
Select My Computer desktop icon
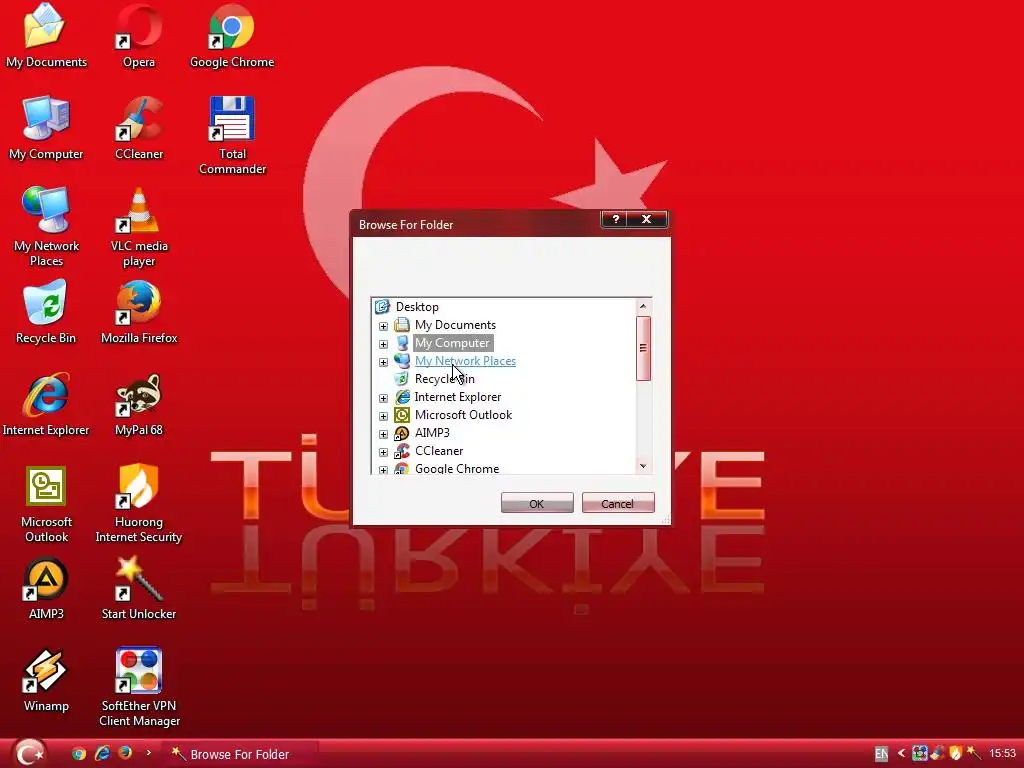[46, 128]
